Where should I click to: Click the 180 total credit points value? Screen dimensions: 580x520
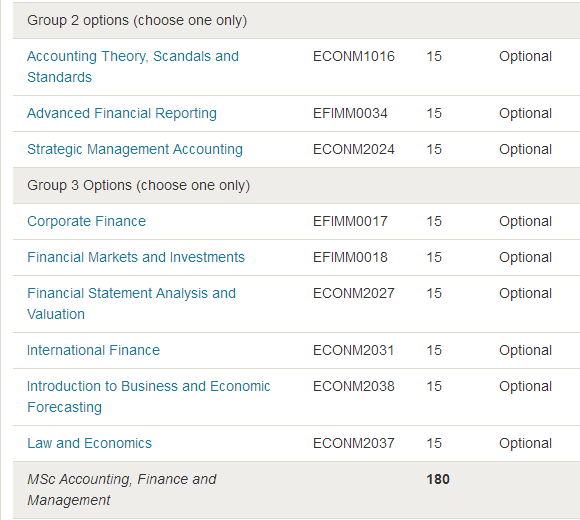[x=438, y=479]
